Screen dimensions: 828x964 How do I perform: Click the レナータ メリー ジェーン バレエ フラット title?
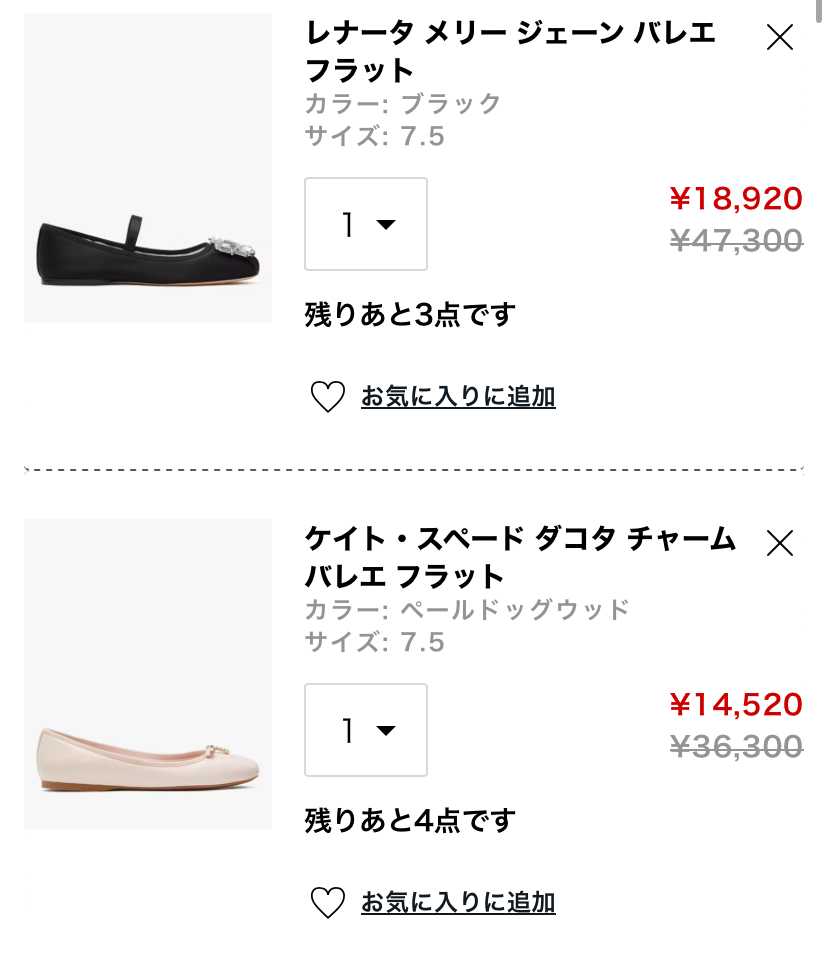coord(510,51)
